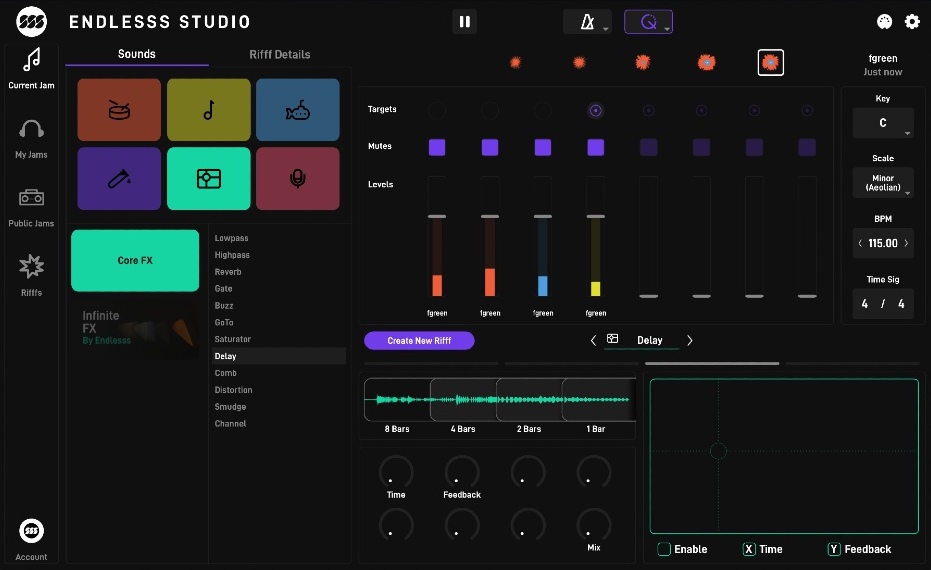Choose Lowpass effect from list
Image resolution: width=931 pixels, height=570 pixels.
(x=232, y=238)
